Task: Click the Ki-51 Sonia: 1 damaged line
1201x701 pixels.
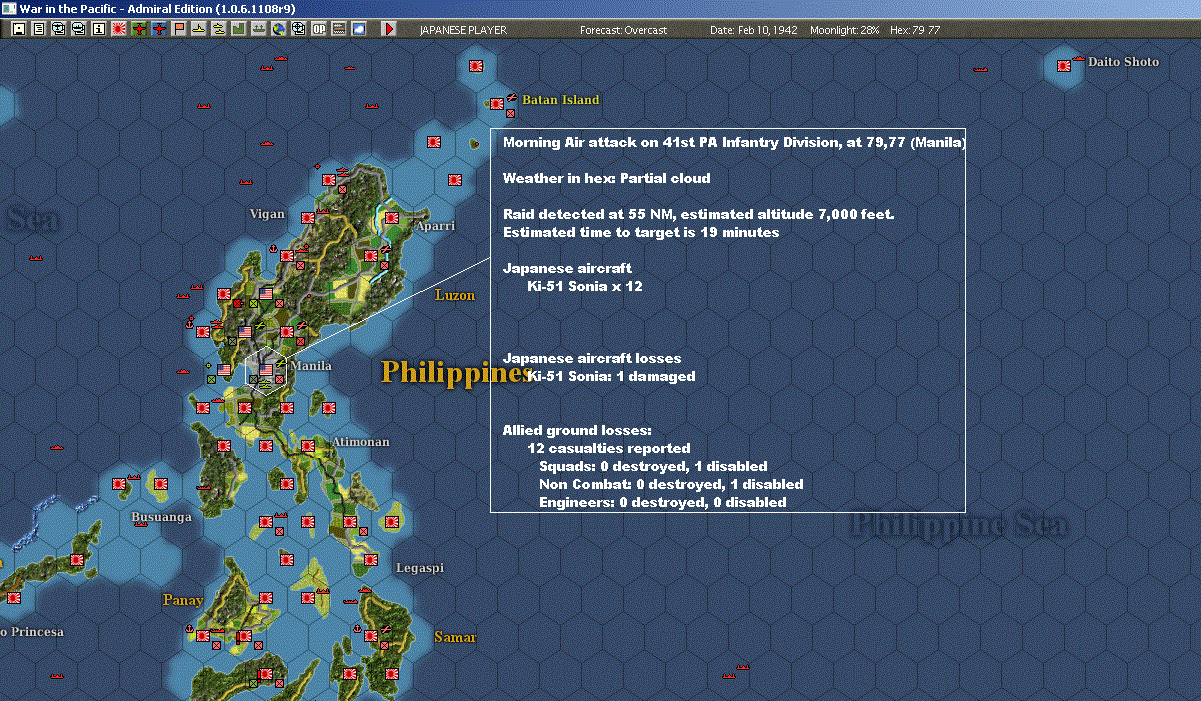Action: click(x=611, y=376)
